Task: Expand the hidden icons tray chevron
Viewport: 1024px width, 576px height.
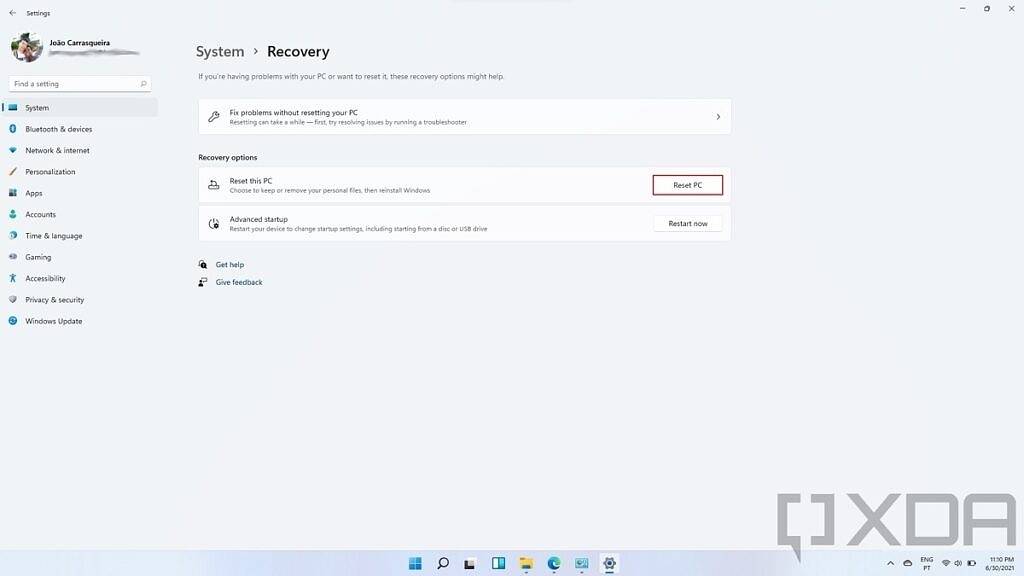Action: pos(890,563)
